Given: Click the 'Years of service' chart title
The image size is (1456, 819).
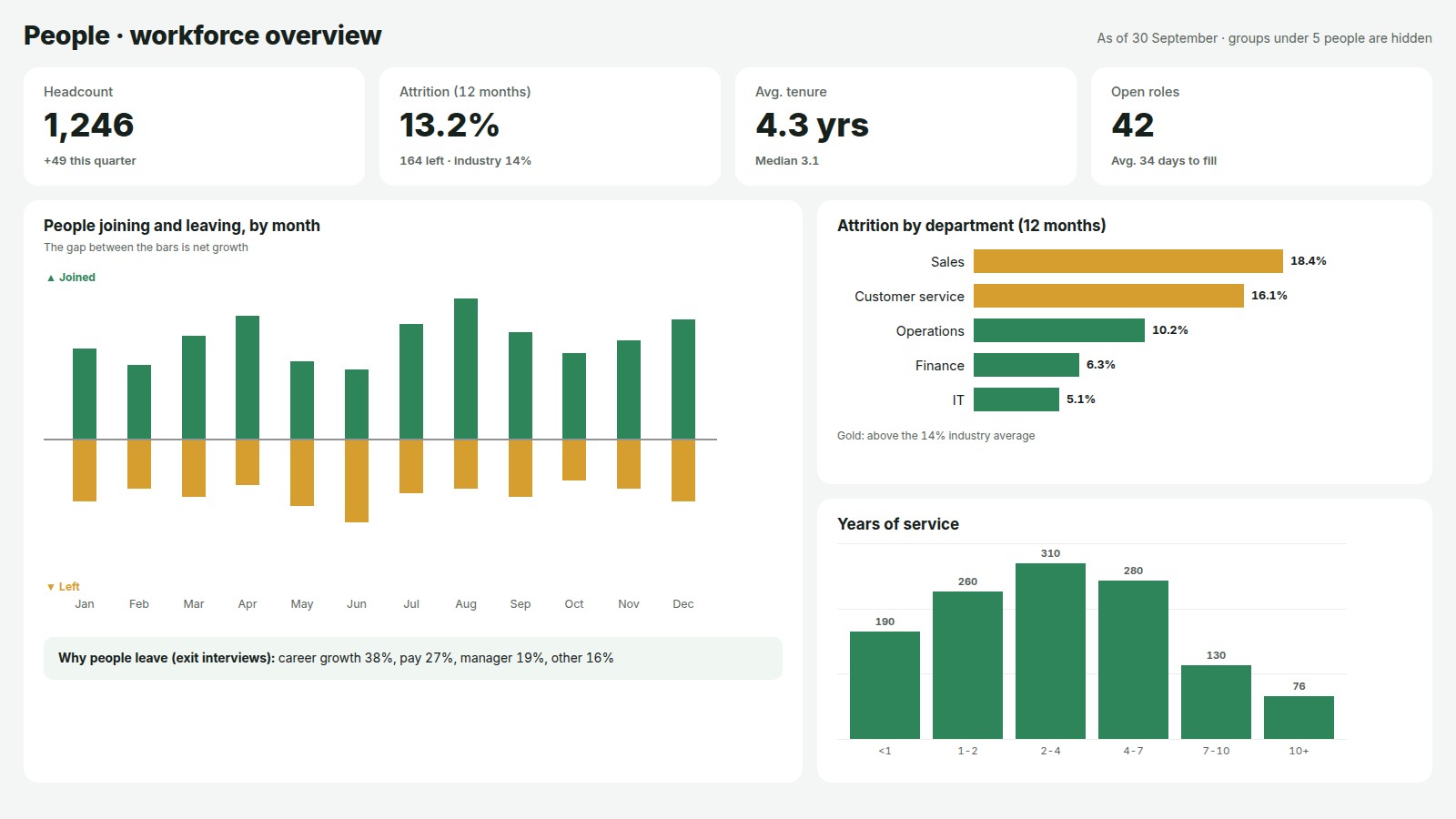Looking at the screenshot, I should (898, 524).
